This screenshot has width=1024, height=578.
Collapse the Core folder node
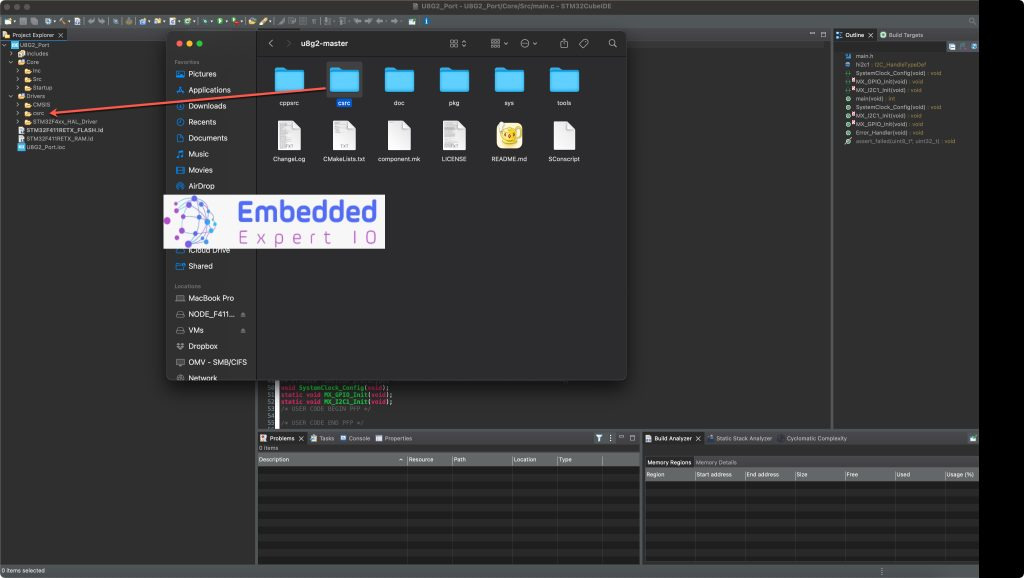11,62
